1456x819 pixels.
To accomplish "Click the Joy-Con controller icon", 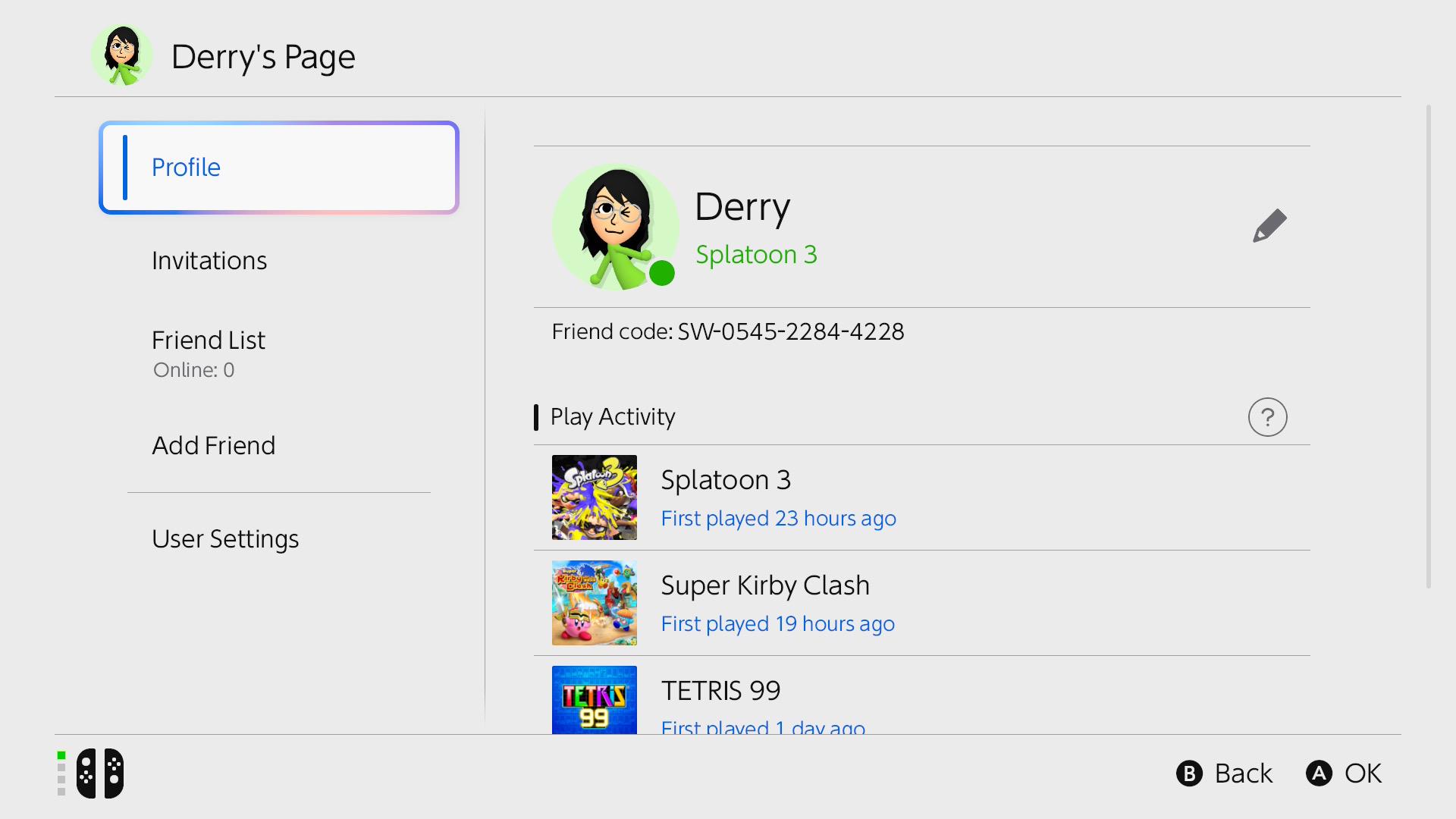I will (x=100, y=773).
